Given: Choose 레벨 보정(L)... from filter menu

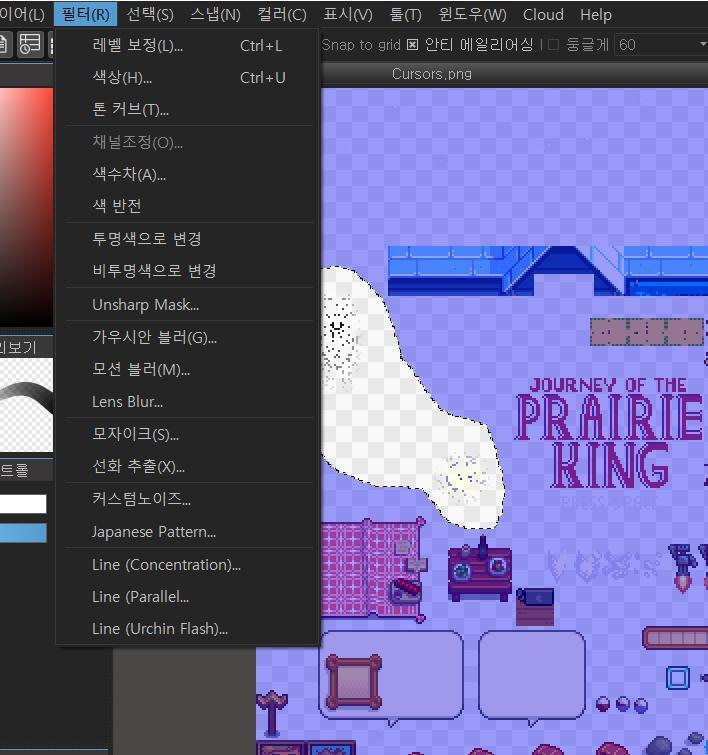Looking at the screenshot, I should pos(188,46).
